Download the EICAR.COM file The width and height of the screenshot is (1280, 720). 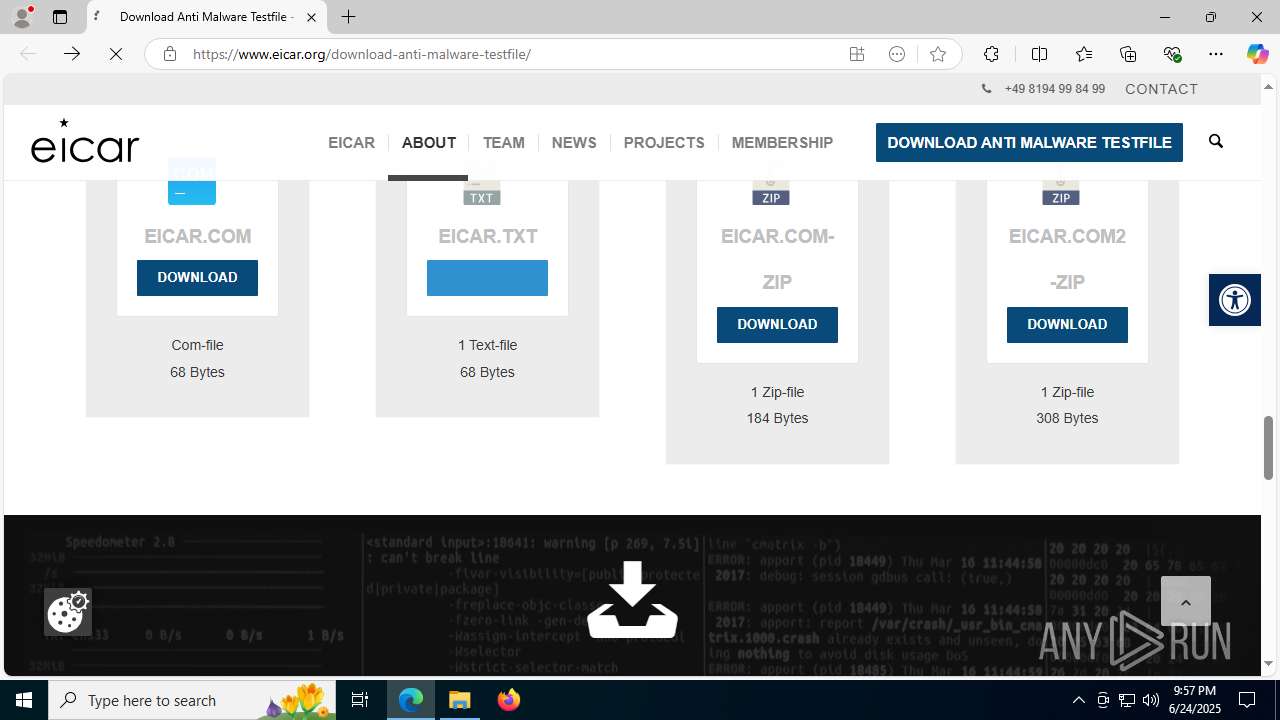[197, 278]
